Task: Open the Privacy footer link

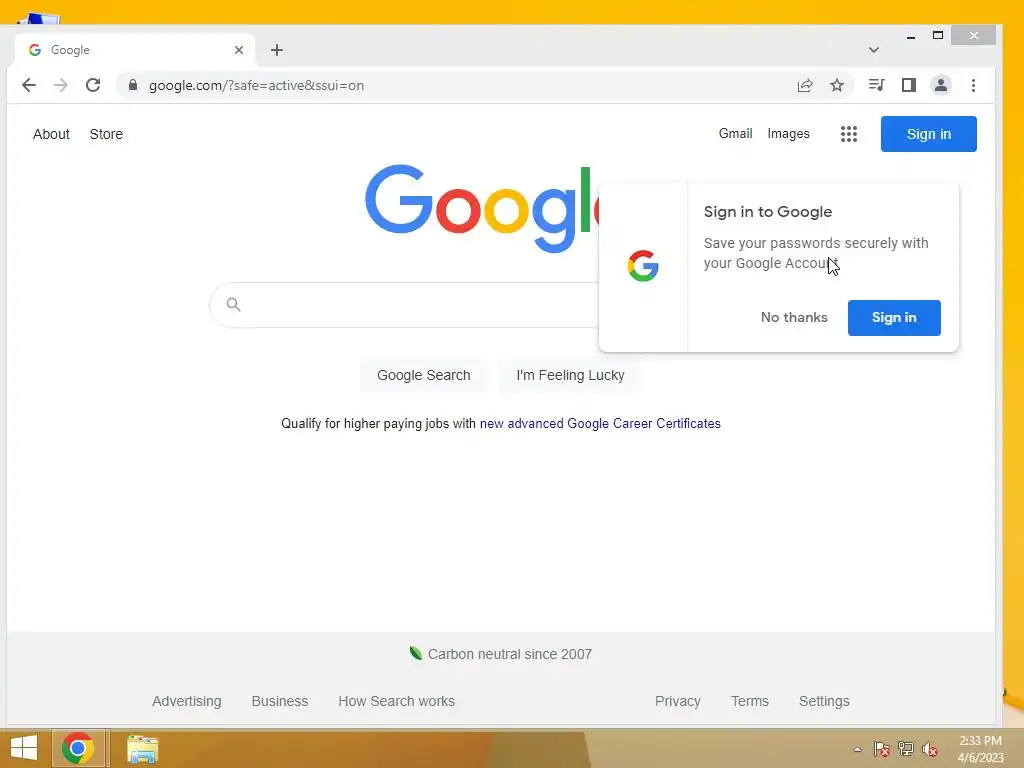Action: point(677,701)
